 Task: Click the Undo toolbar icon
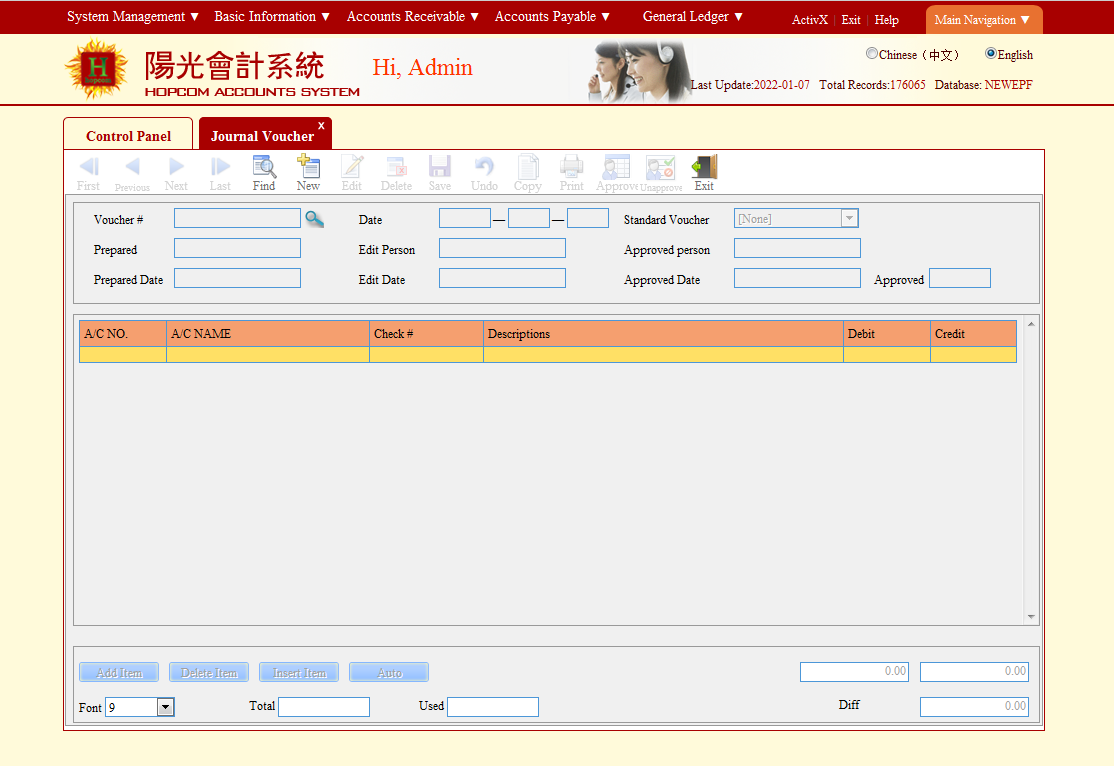point(484,168)
